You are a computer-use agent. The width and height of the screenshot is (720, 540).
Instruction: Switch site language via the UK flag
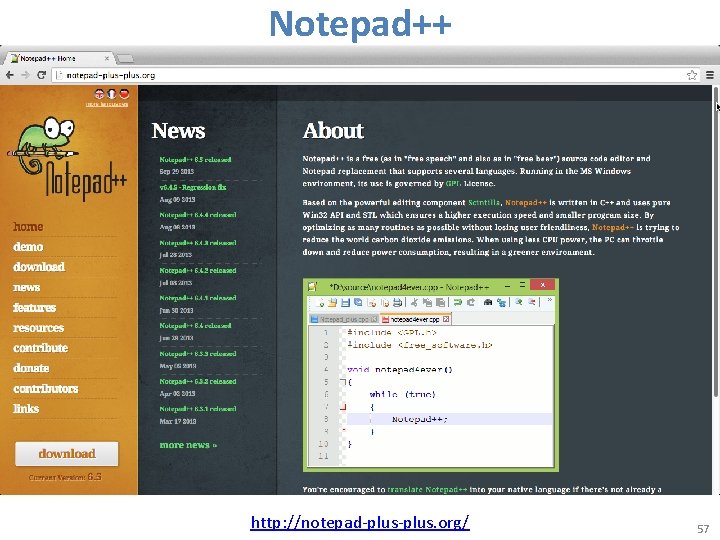[99, 94]
